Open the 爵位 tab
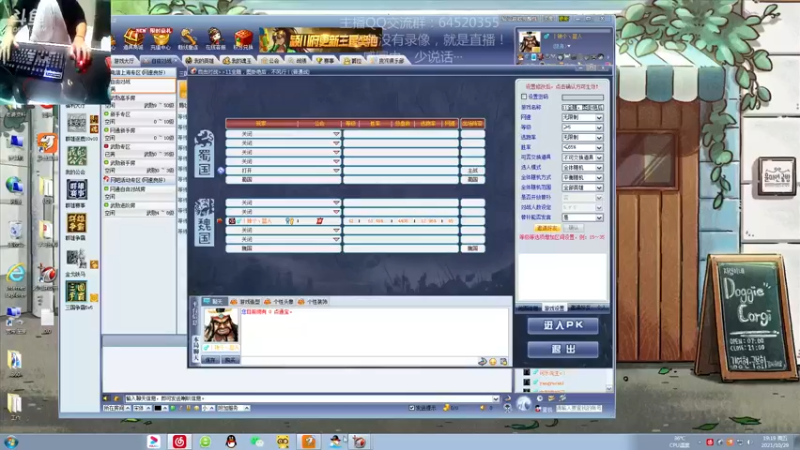800x450 pixels. (353, 61)
